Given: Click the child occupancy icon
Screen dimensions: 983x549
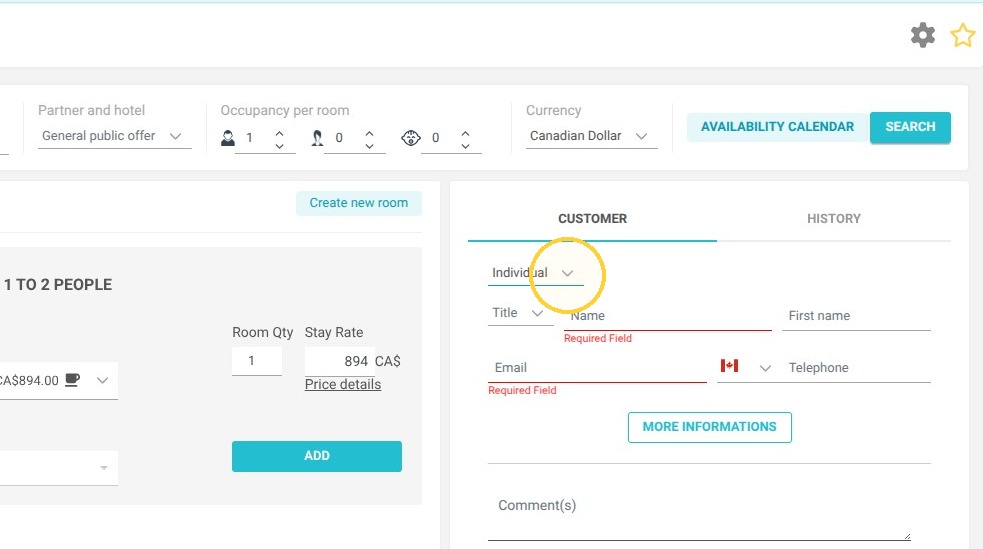Looking at the screenshot, I should click(x=317, y=138).
